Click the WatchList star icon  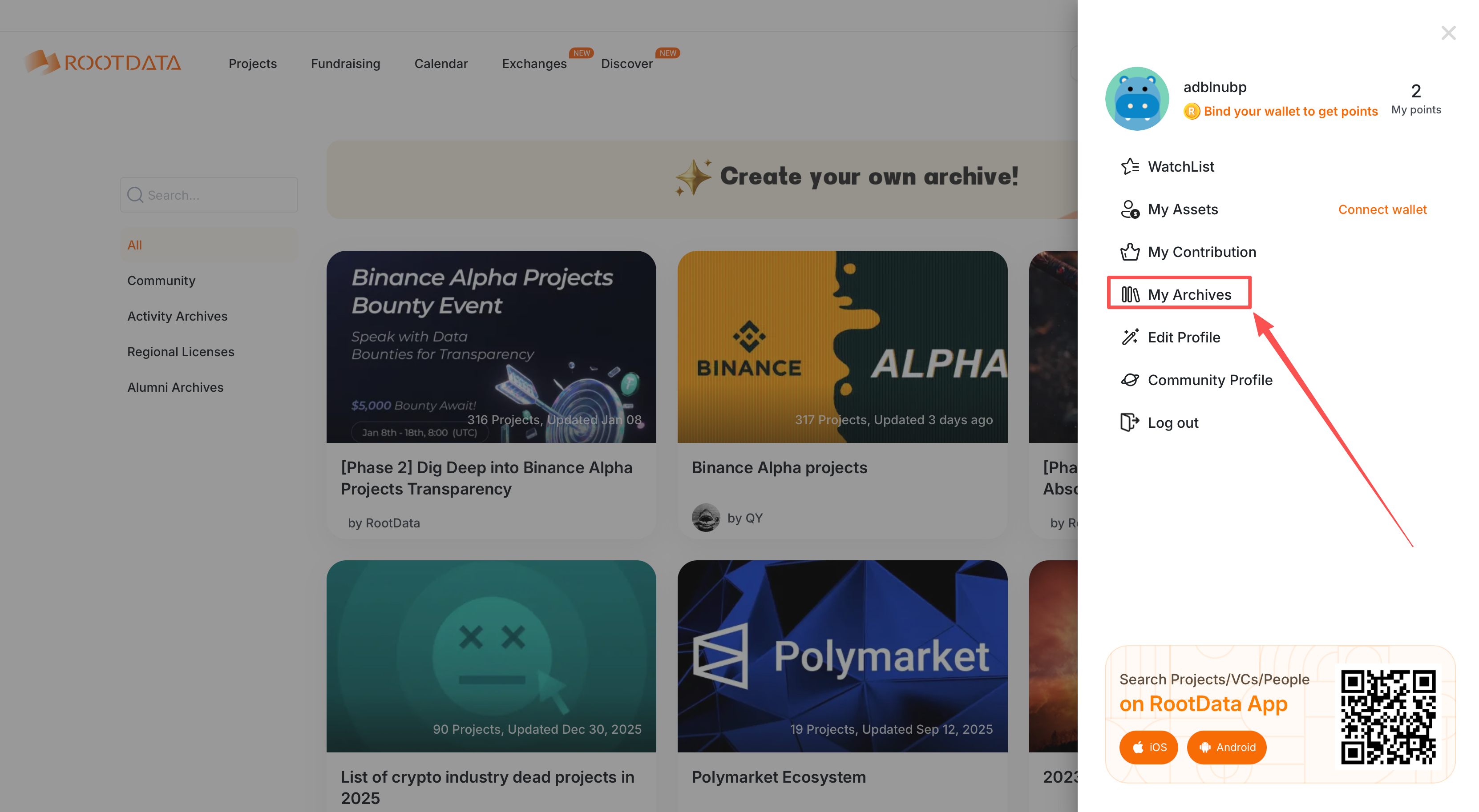pos(1129,166)
